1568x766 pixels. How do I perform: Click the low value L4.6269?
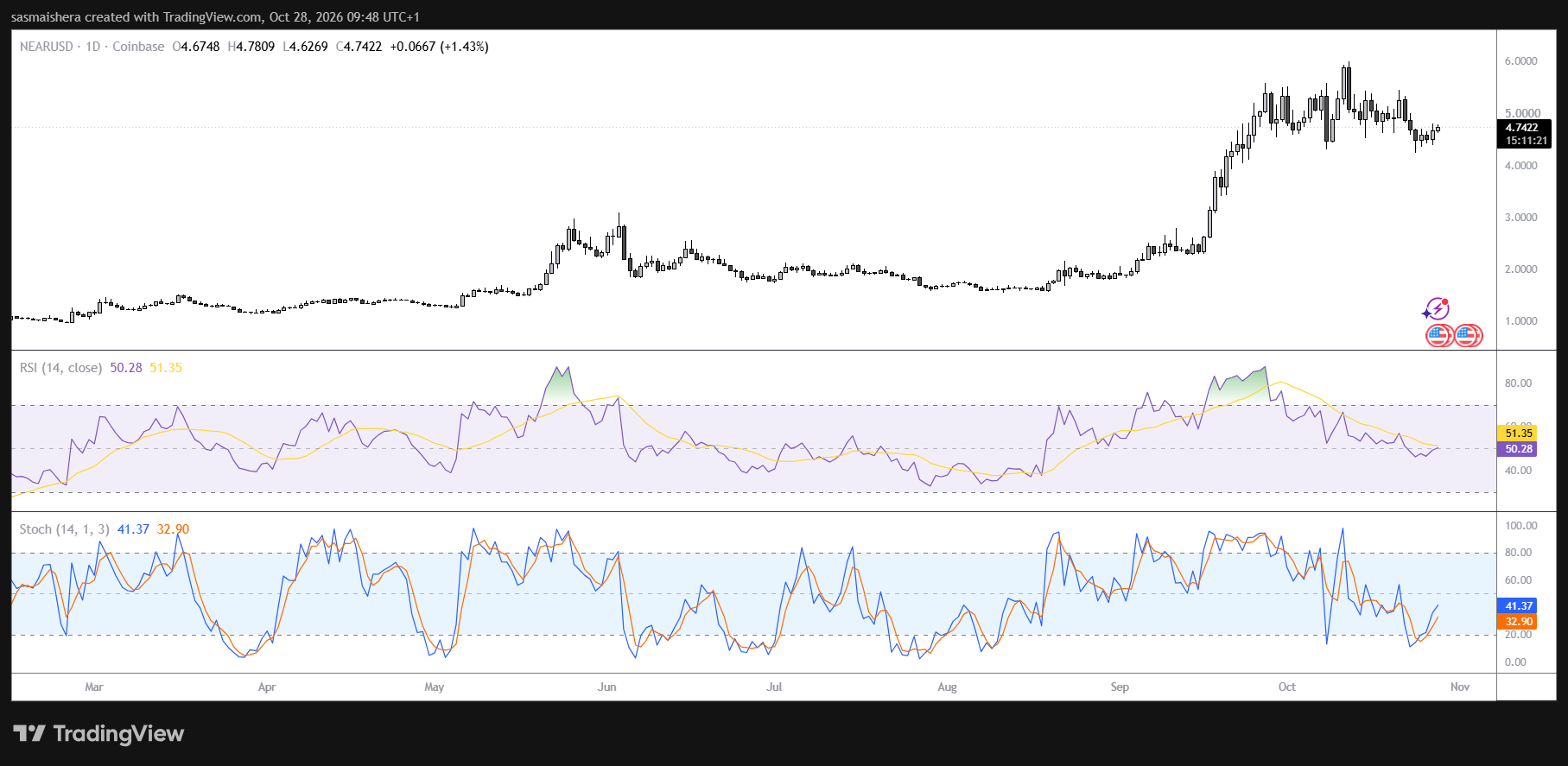click(x=305, y=47)
